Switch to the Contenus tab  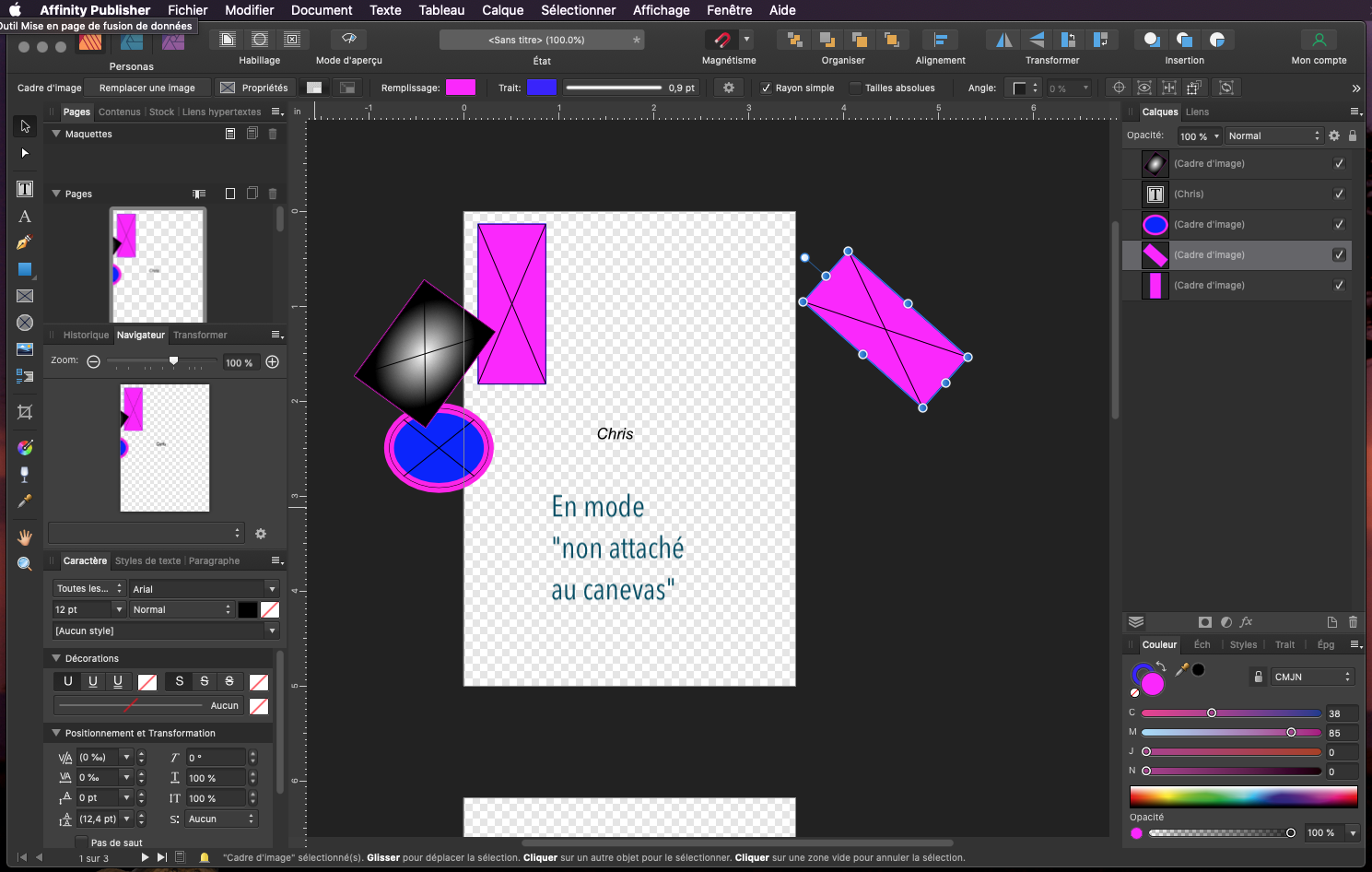pyautogui.click(x=120, y=112)
